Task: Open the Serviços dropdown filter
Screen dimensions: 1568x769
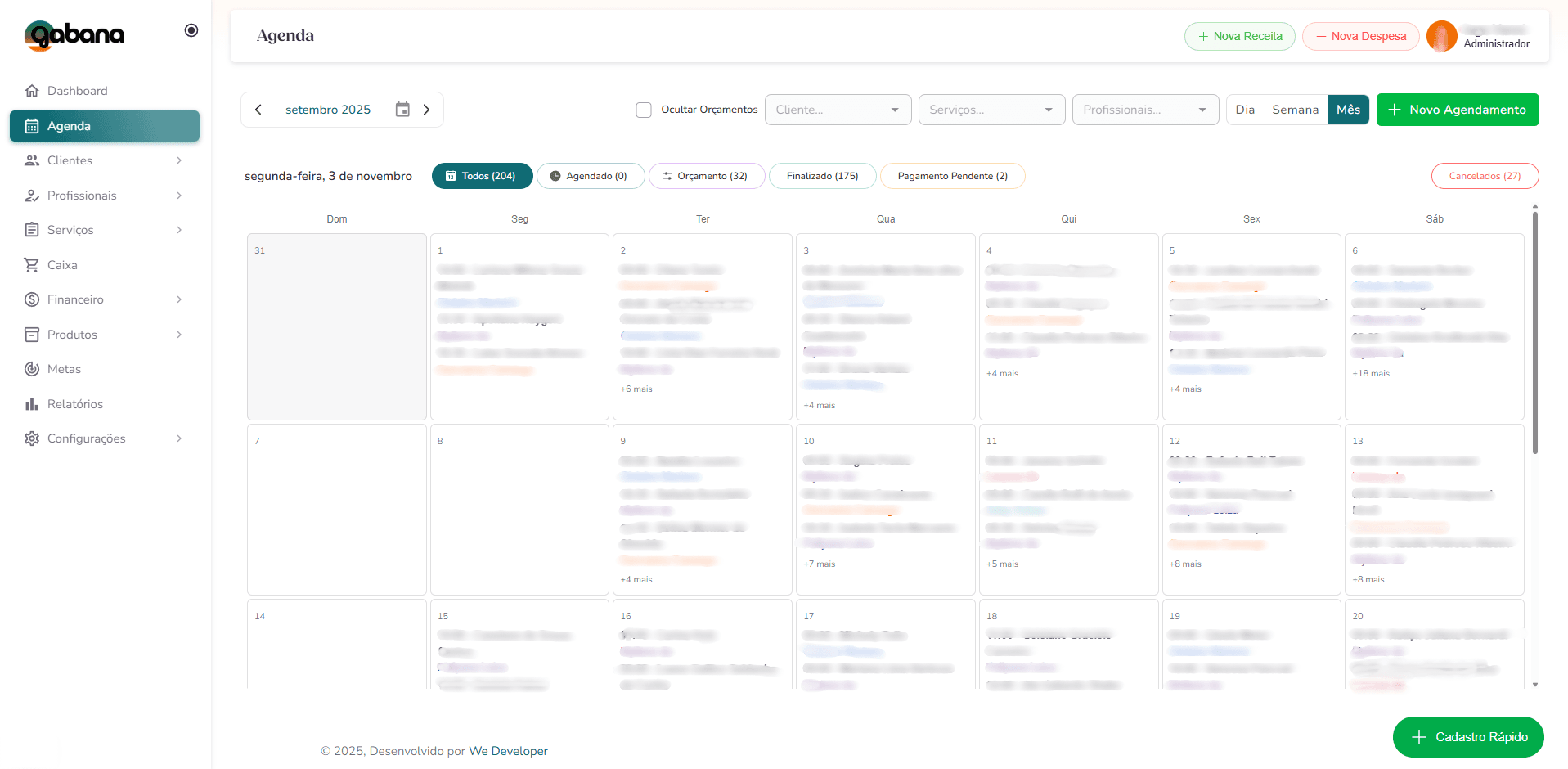Action: click(991, 110)
